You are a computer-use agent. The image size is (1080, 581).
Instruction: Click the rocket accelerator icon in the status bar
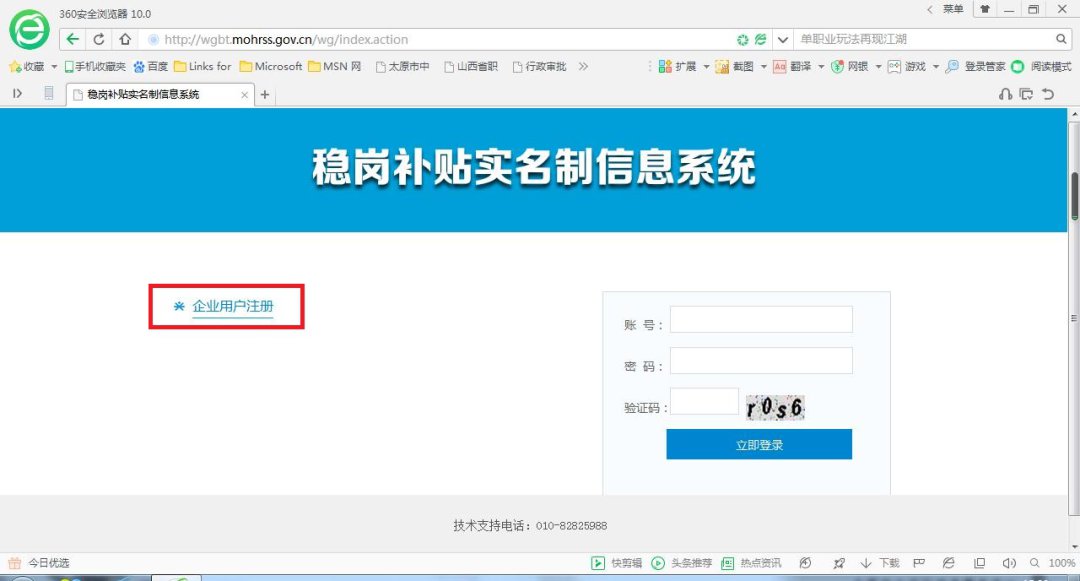tap(839, 563)
